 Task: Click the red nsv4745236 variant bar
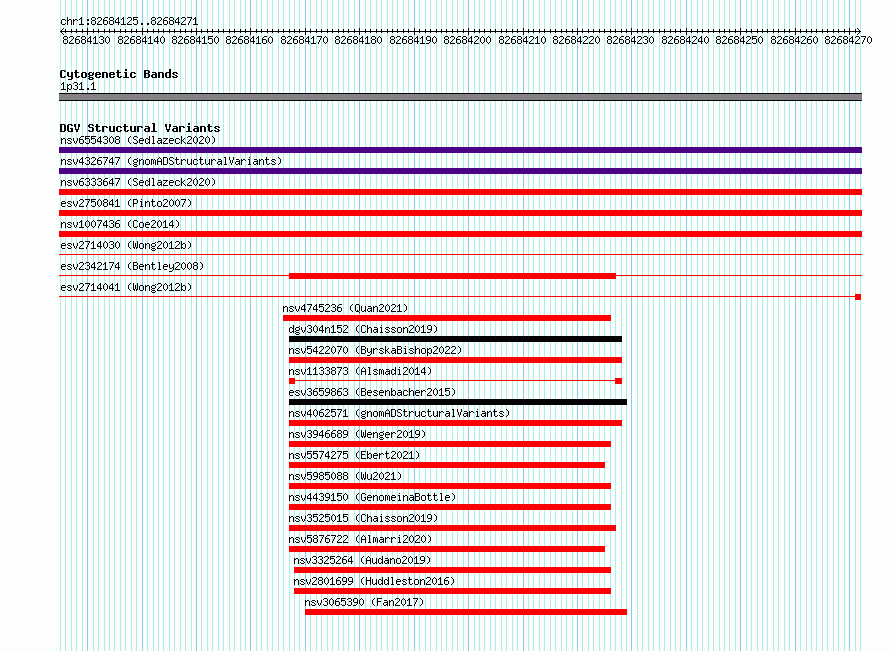447,318
